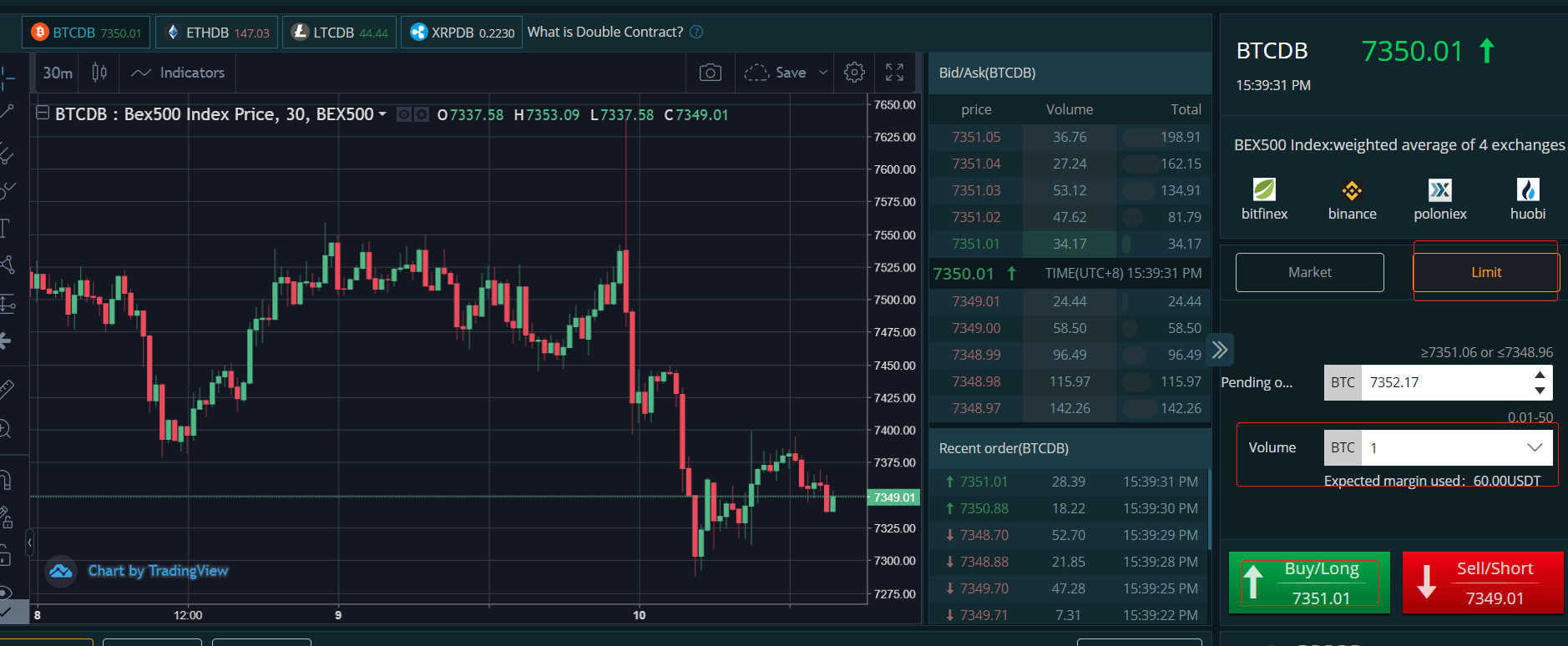This screenshot has width=1568, height=646.
Task: Click the back arrow tool in left sidebar
Action: tap(6, 341)
